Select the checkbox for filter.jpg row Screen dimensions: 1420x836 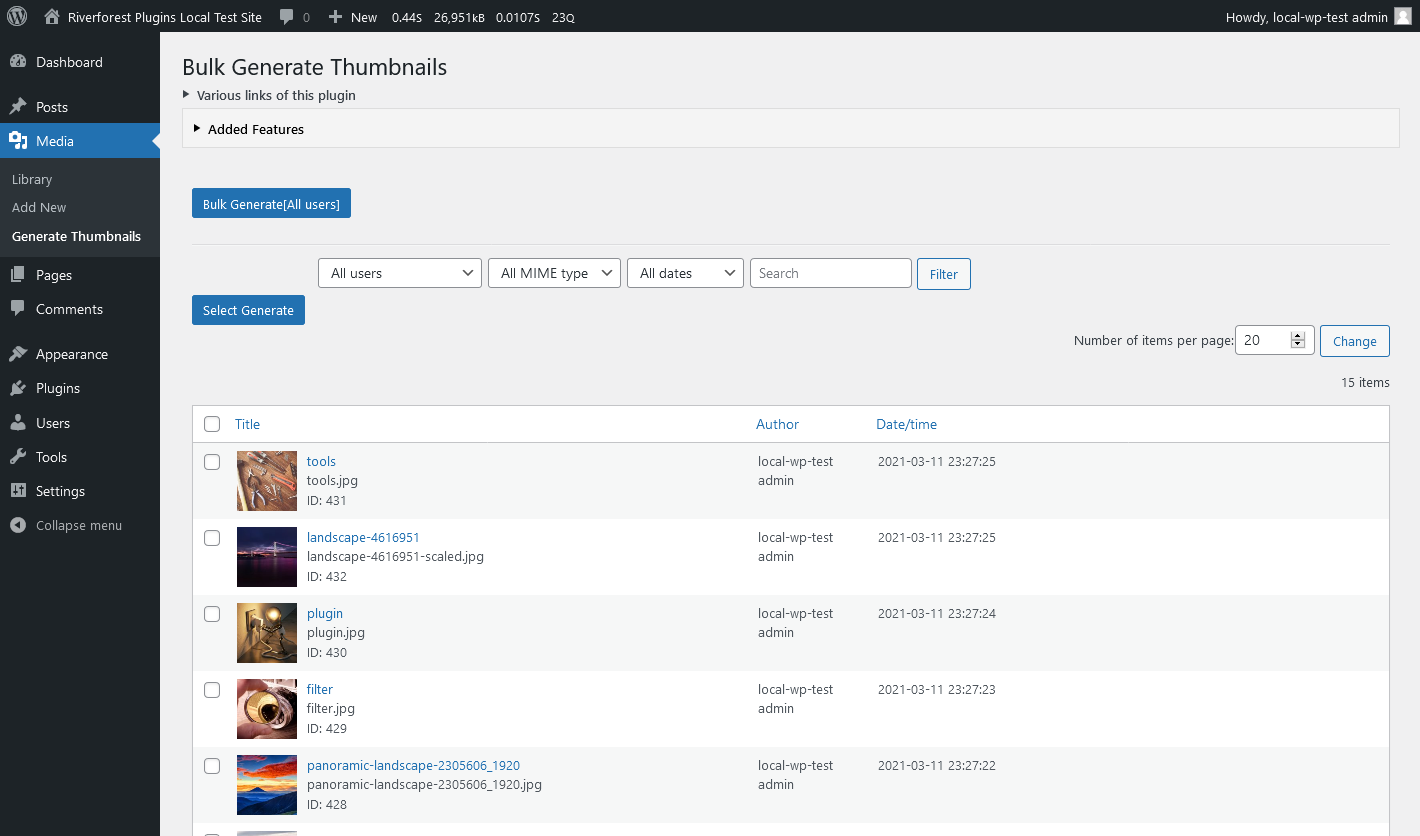pos(212,690)
